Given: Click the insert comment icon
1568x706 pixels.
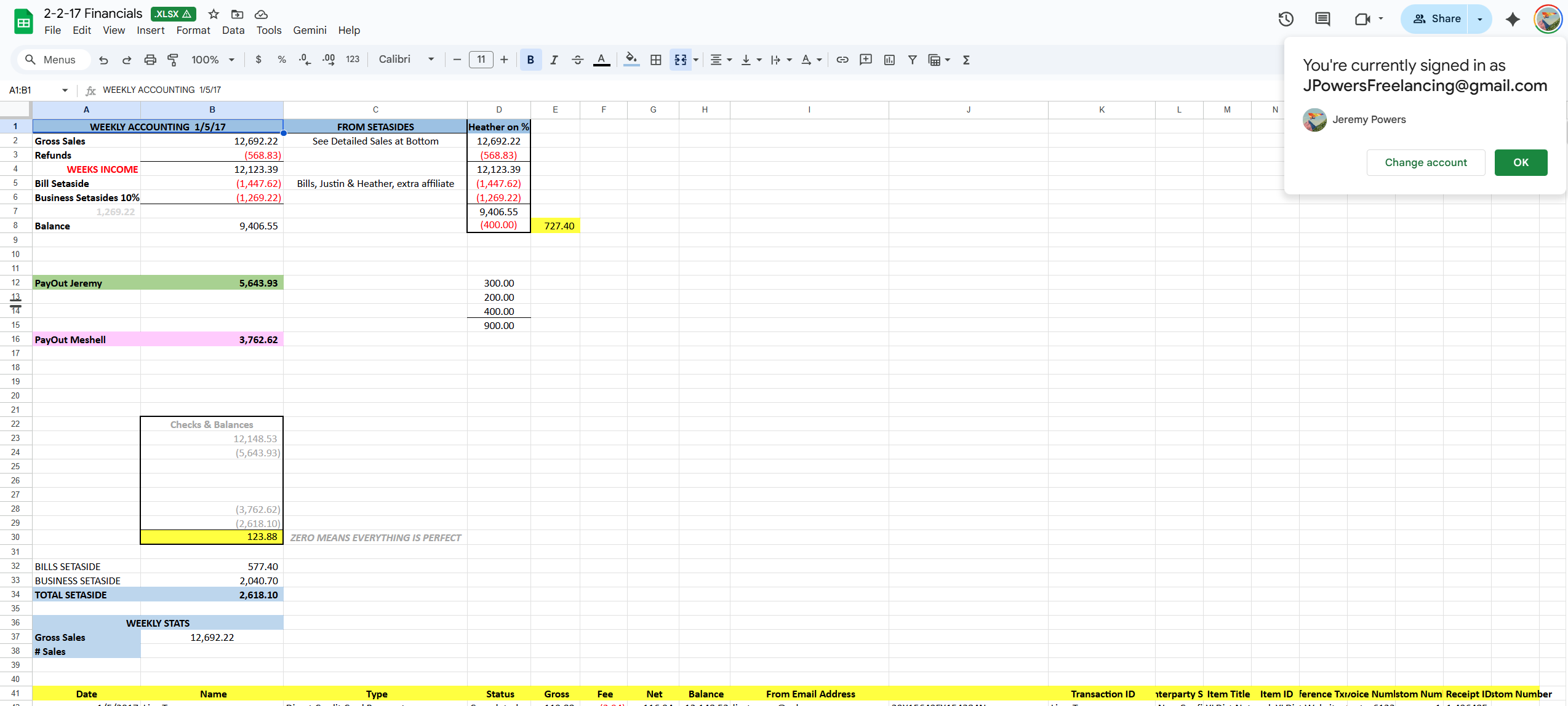Looking at the screenshot, I should pyautogui.click(x=866, y=60).
